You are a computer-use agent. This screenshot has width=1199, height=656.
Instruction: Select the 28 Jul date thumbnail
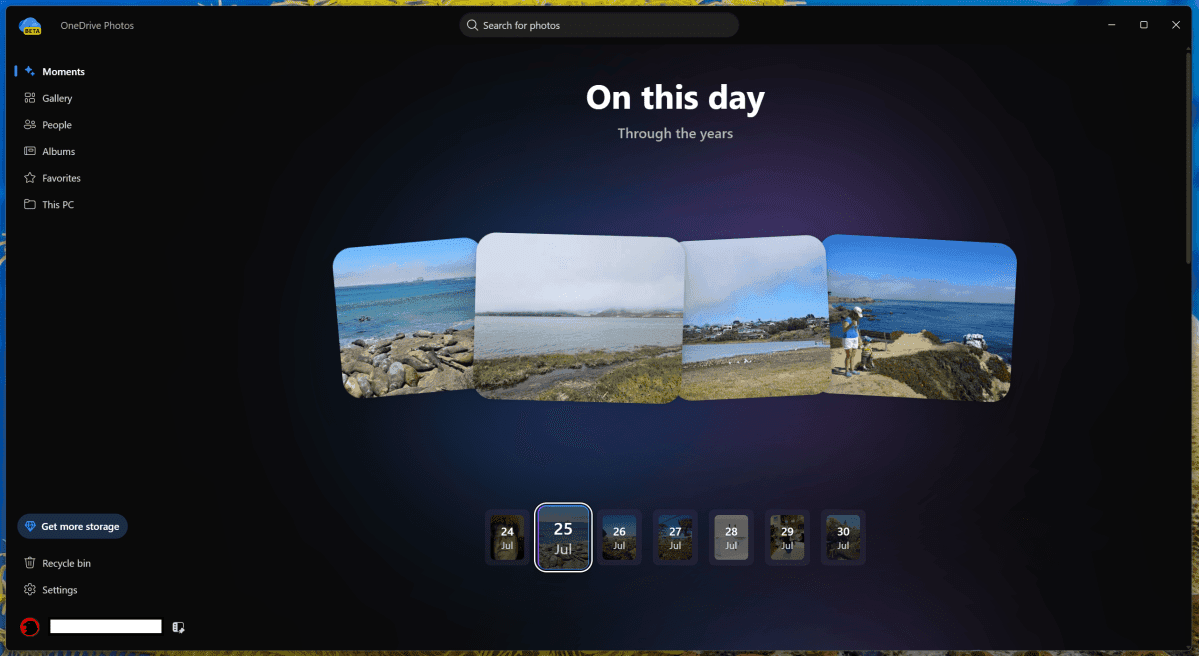[731, 537]
